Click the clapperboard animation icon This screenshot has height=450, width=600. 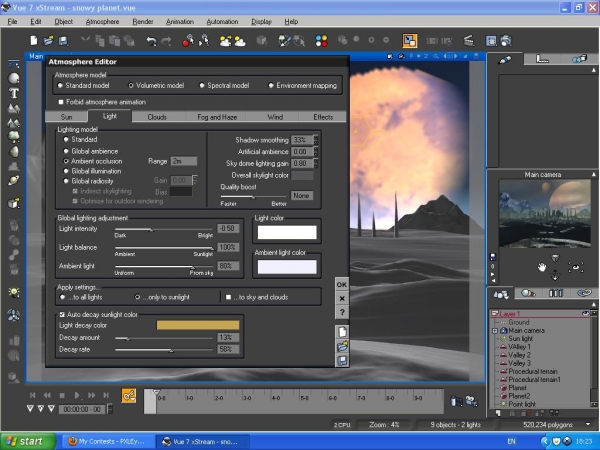(469, 41)
